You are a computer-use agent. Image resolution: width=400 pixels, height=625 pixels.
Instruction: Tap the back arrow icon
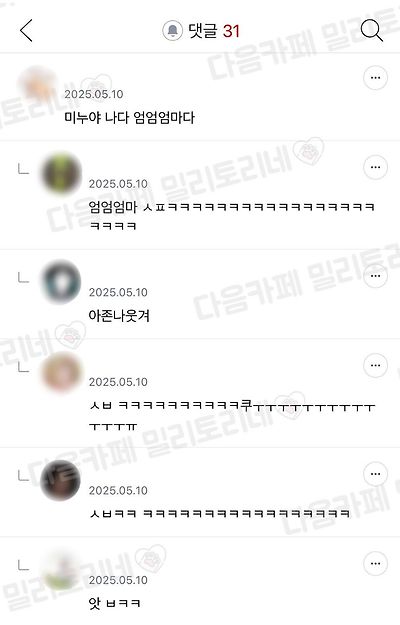tap(26, 30)
